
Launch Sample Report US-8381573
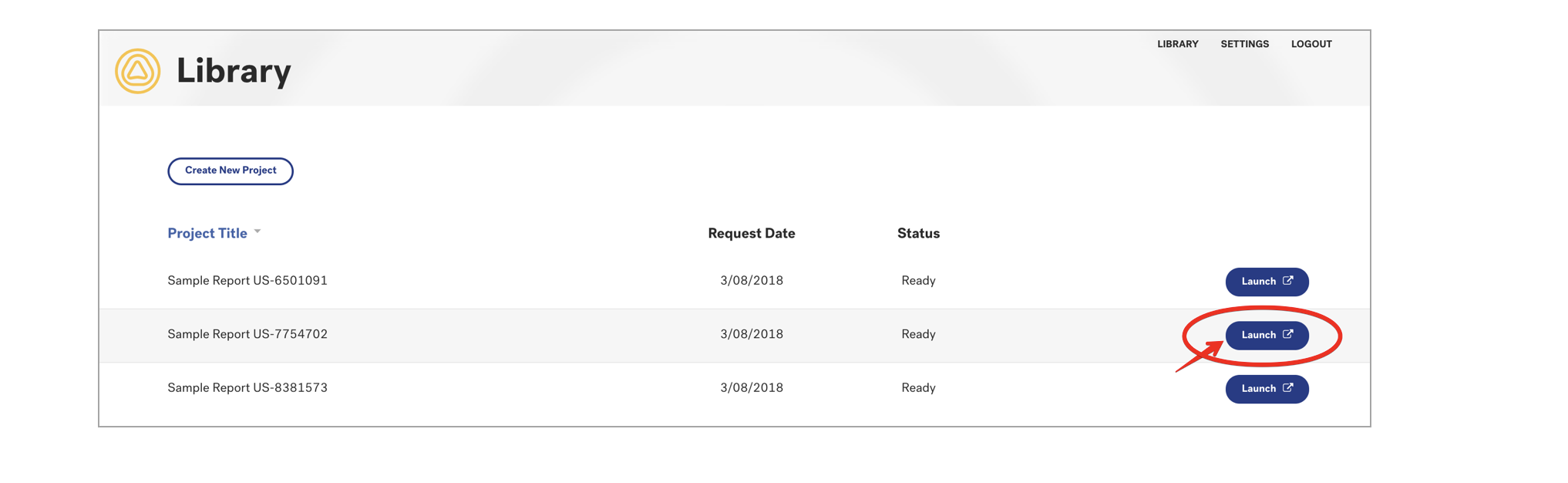tap(1267, 389)
